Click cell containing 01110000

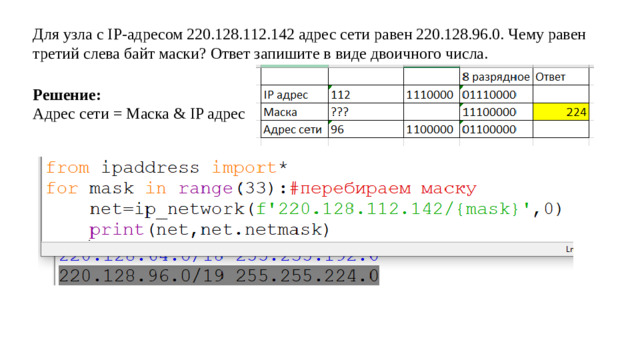[496, 95]
